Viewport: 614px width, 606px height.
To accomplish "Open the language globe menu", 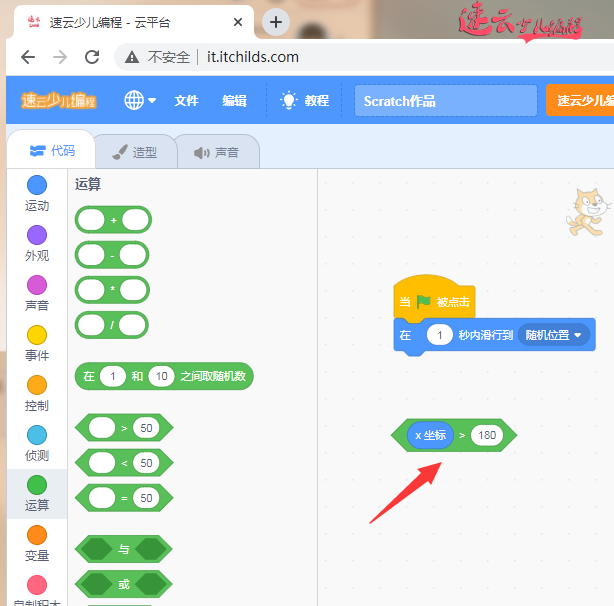I will 140,100.
